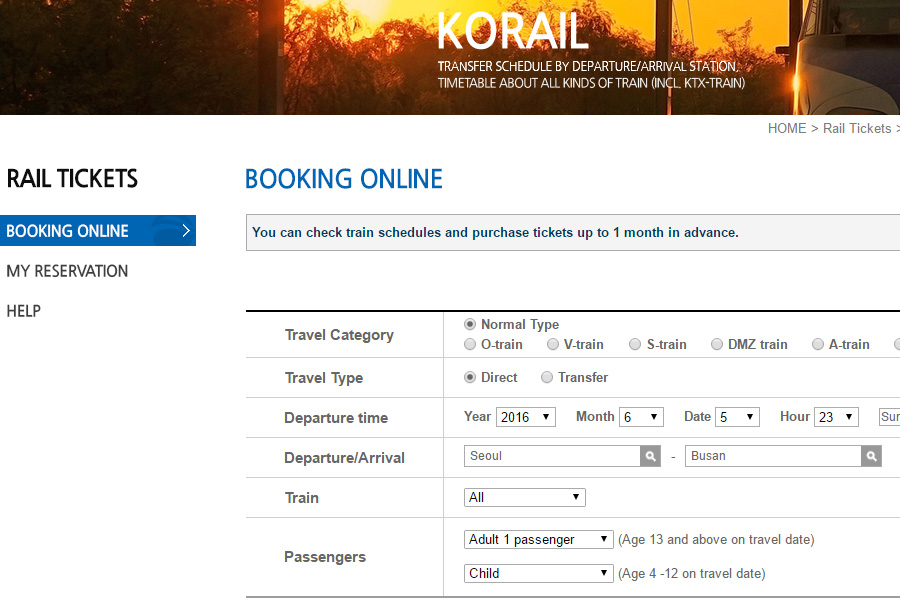
Task: Open the Adult passenger count dropdown
Action: [x=539, y=539]
